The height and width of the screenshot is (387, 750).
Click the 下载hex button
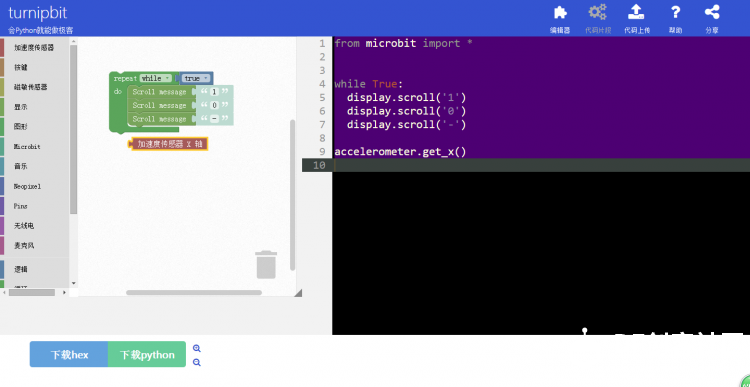[69, 354]
